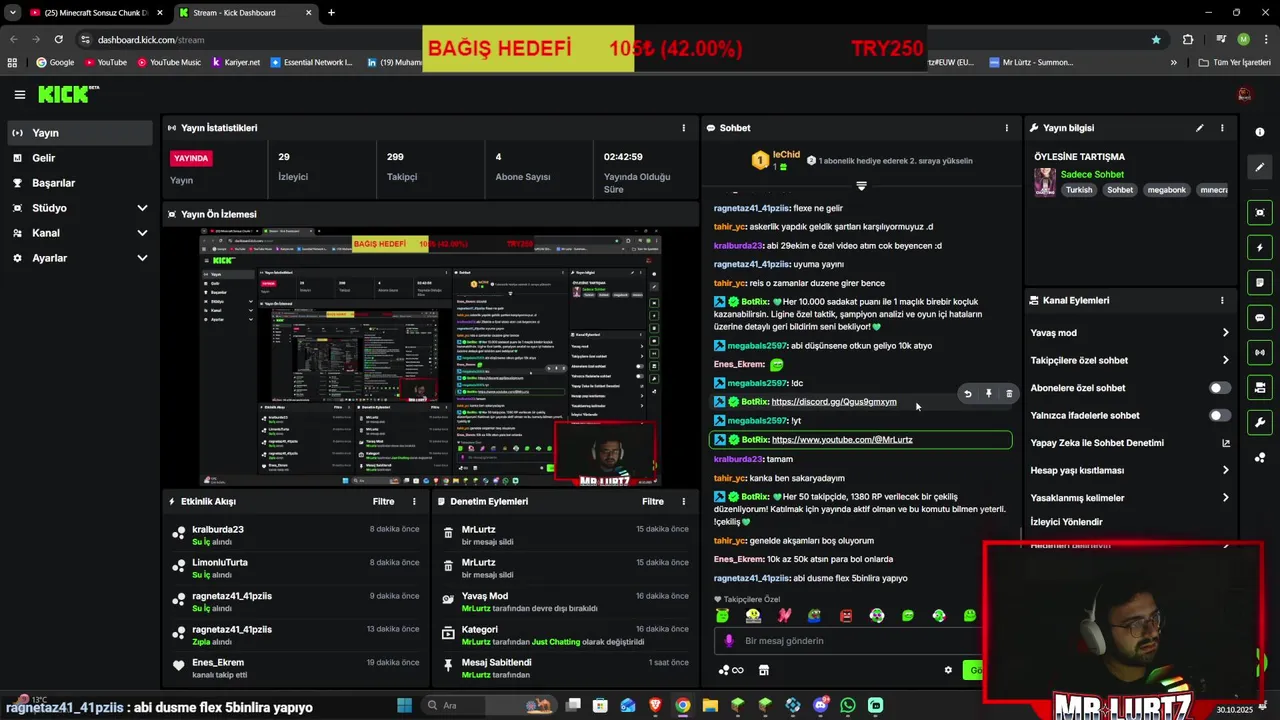The width and height of the screenshot is (1280, 720).
Task: Collapse the gift leaderboard chevron
Action: [x=861, y=186]
